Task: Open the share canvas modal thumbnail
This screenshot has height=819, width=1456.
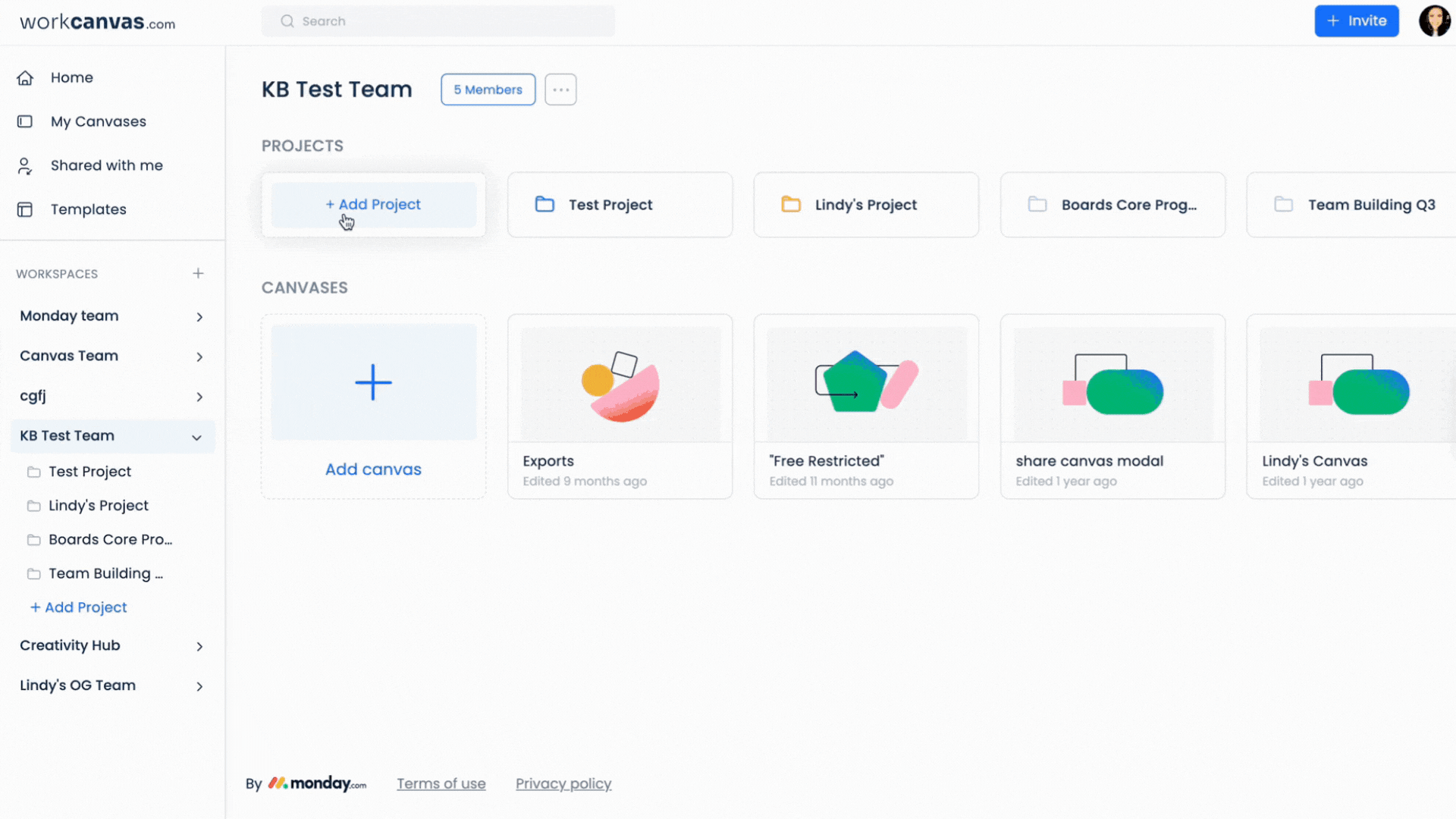Action: pyautogui.click(x=1113, y=384)
